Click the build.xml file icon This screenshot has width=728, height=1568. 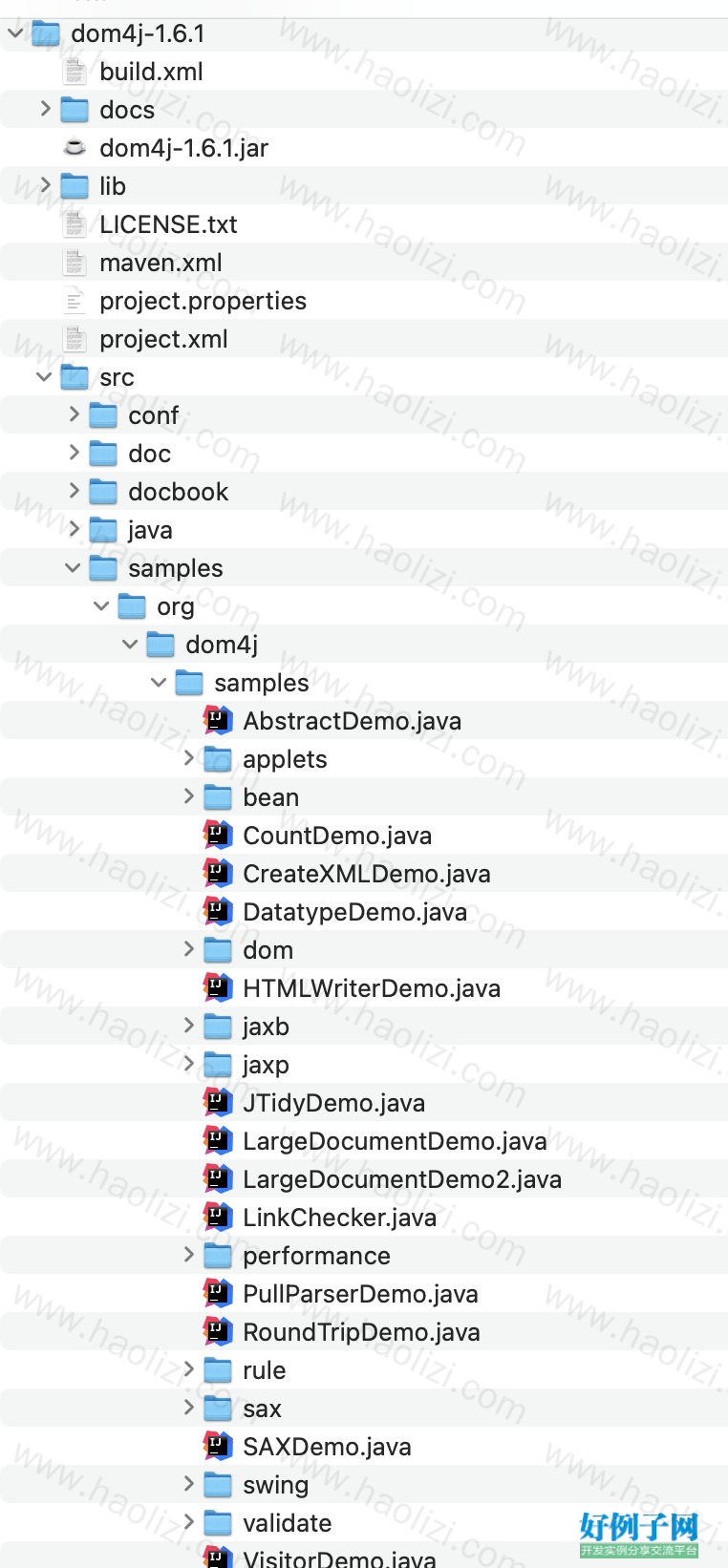click(75, 72)
